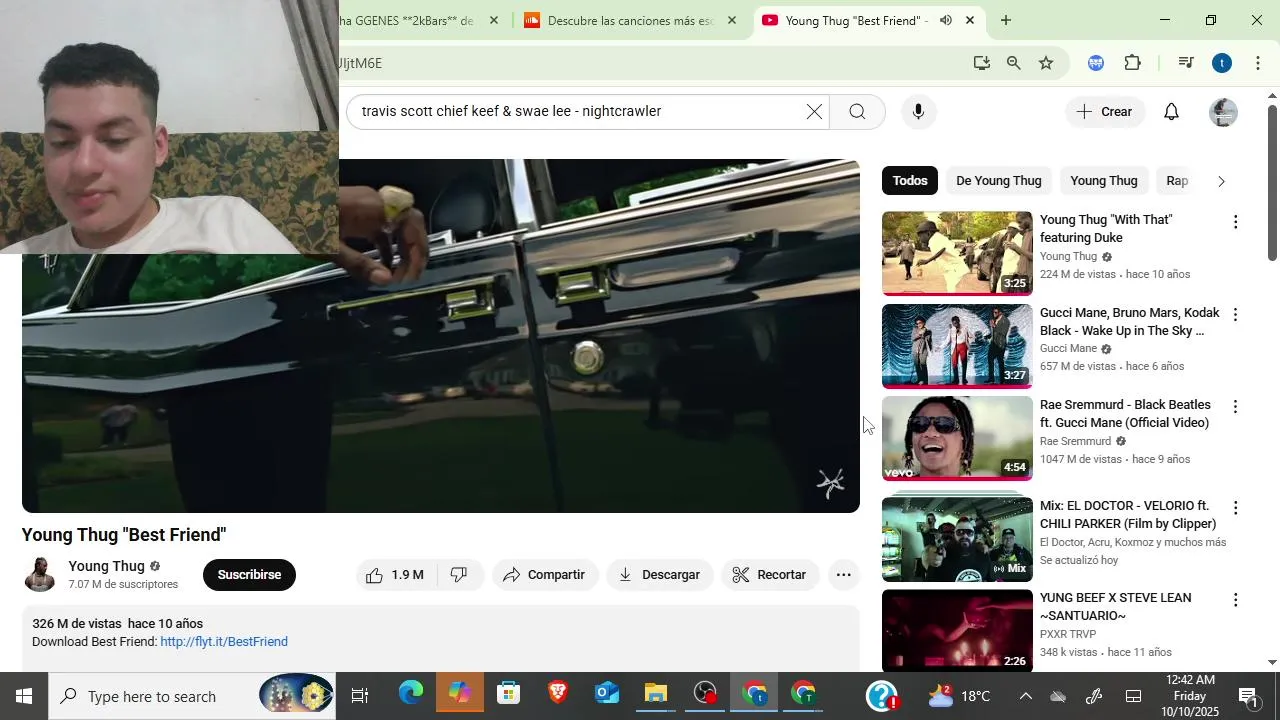Open the Rae Sremmurd Black Beatles thumbnail
Screen dimensions: 1280x720
(x=957, y=438)
